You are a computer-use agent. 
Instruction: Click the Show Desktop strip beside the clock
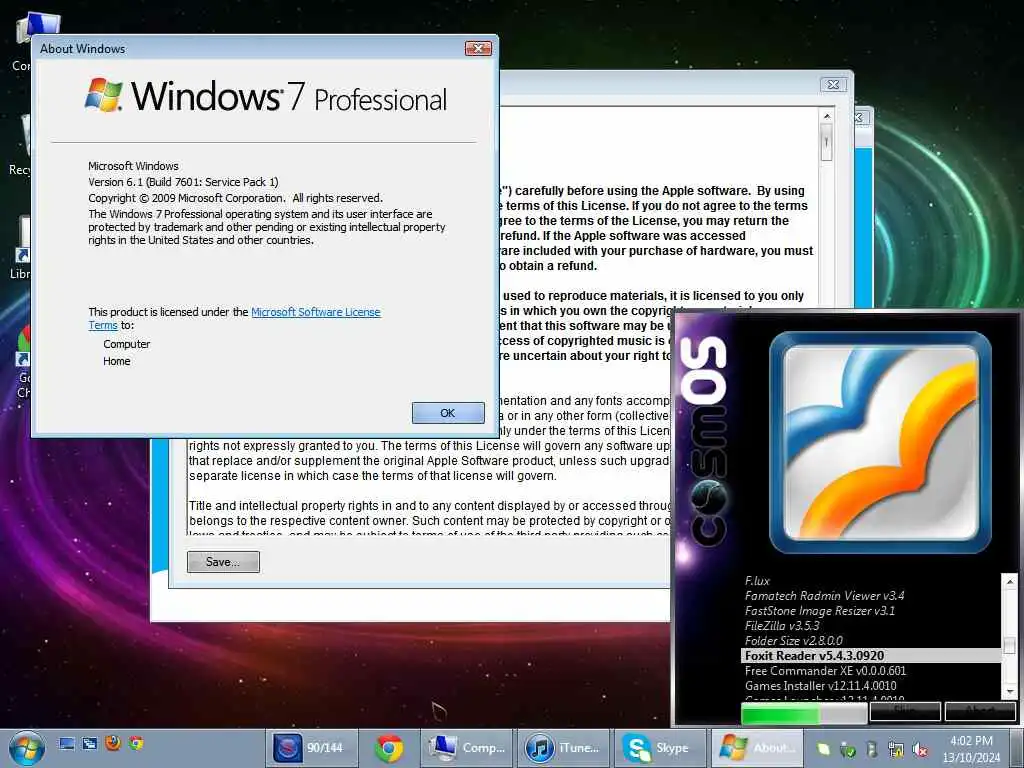click(x=1016, y=748)
